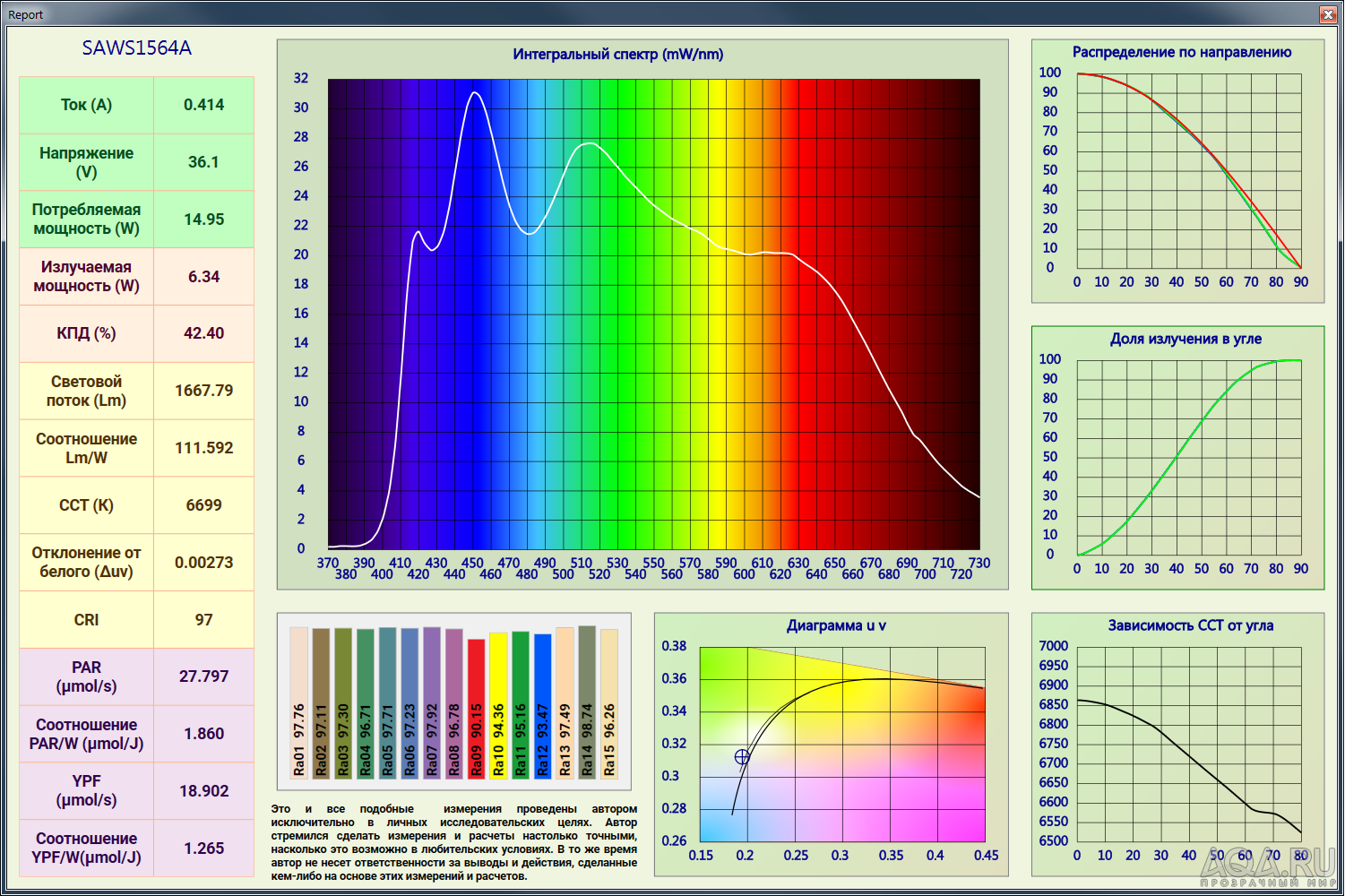Click the Ra03 97.30 color bar
This screenshot has height=896, width=1345.
[343, 702]
